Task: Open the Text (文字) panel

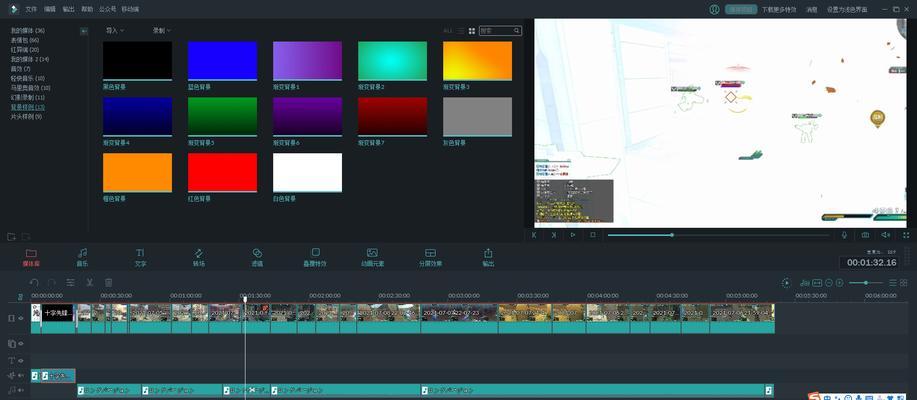Action: click(140, 257)
